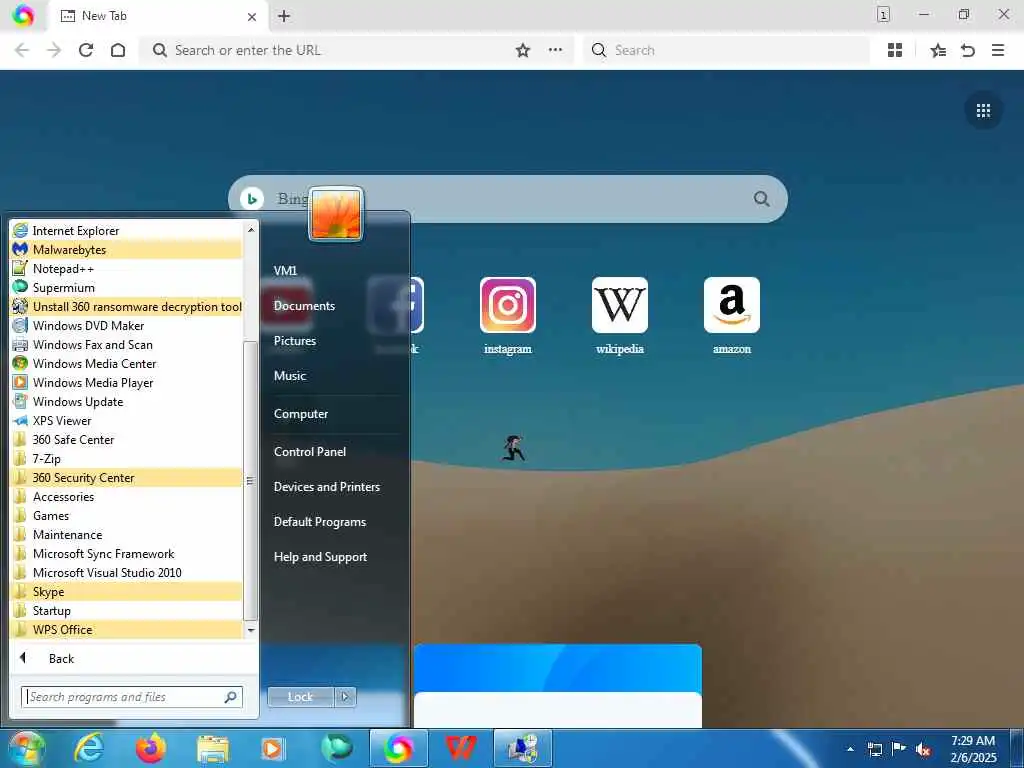The height and width of the screenshot is (768, 1024).
Task: Open a new tab with the plus button
Action: [x=284, y=16]
